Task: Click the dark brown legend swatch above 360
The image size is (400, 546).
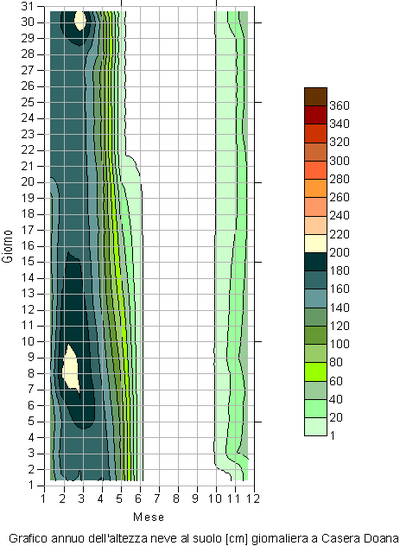Action: (x=315, y=96)
